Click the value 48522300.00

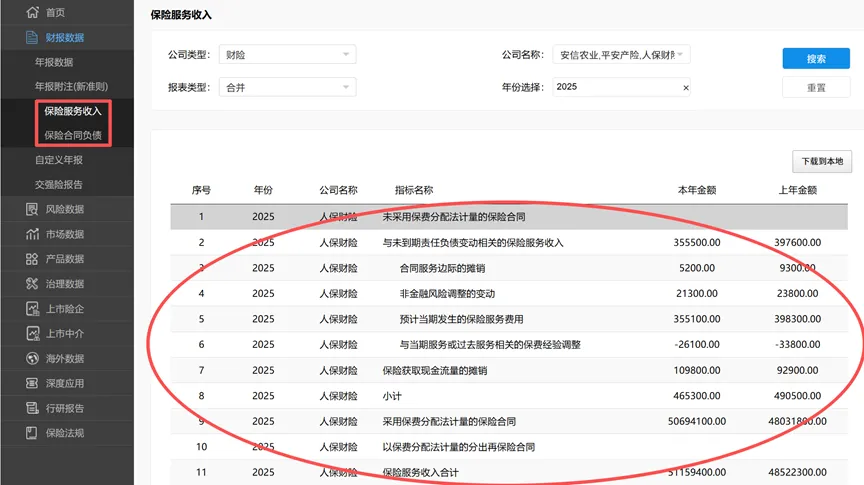pos(797,472)
